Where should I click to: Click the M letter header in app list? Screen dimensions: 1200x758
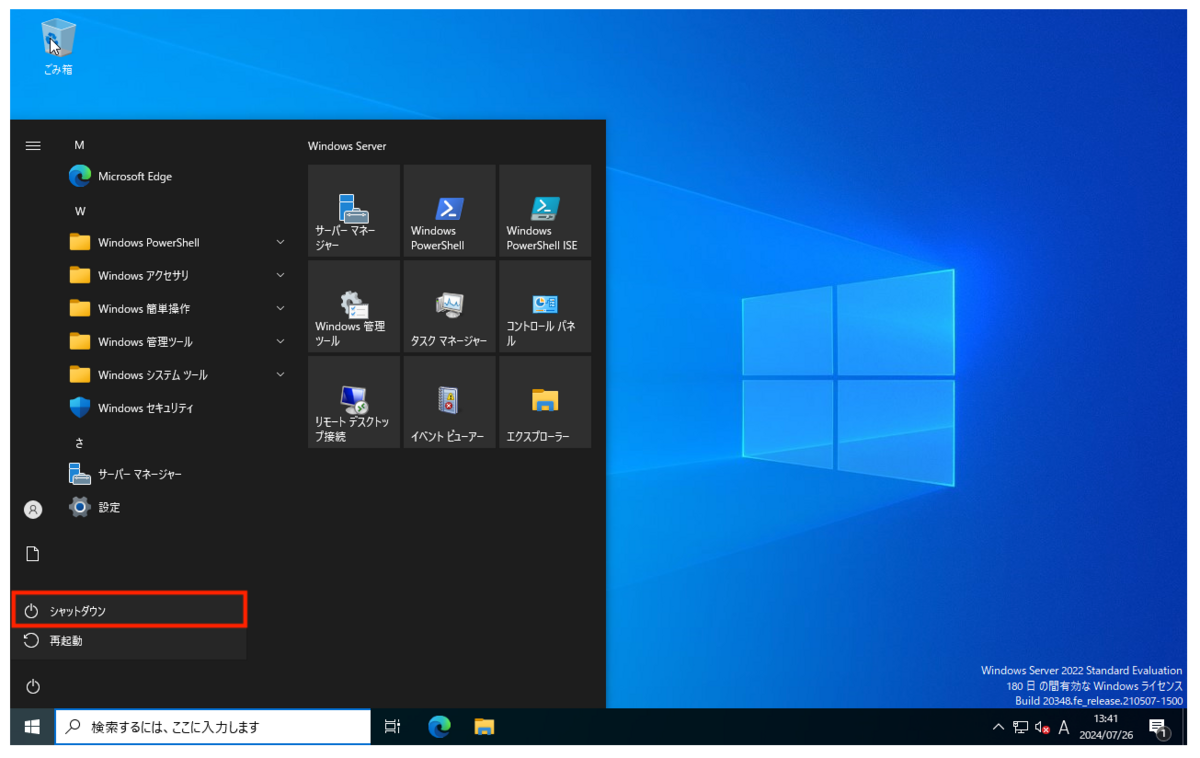coord(79,146)
